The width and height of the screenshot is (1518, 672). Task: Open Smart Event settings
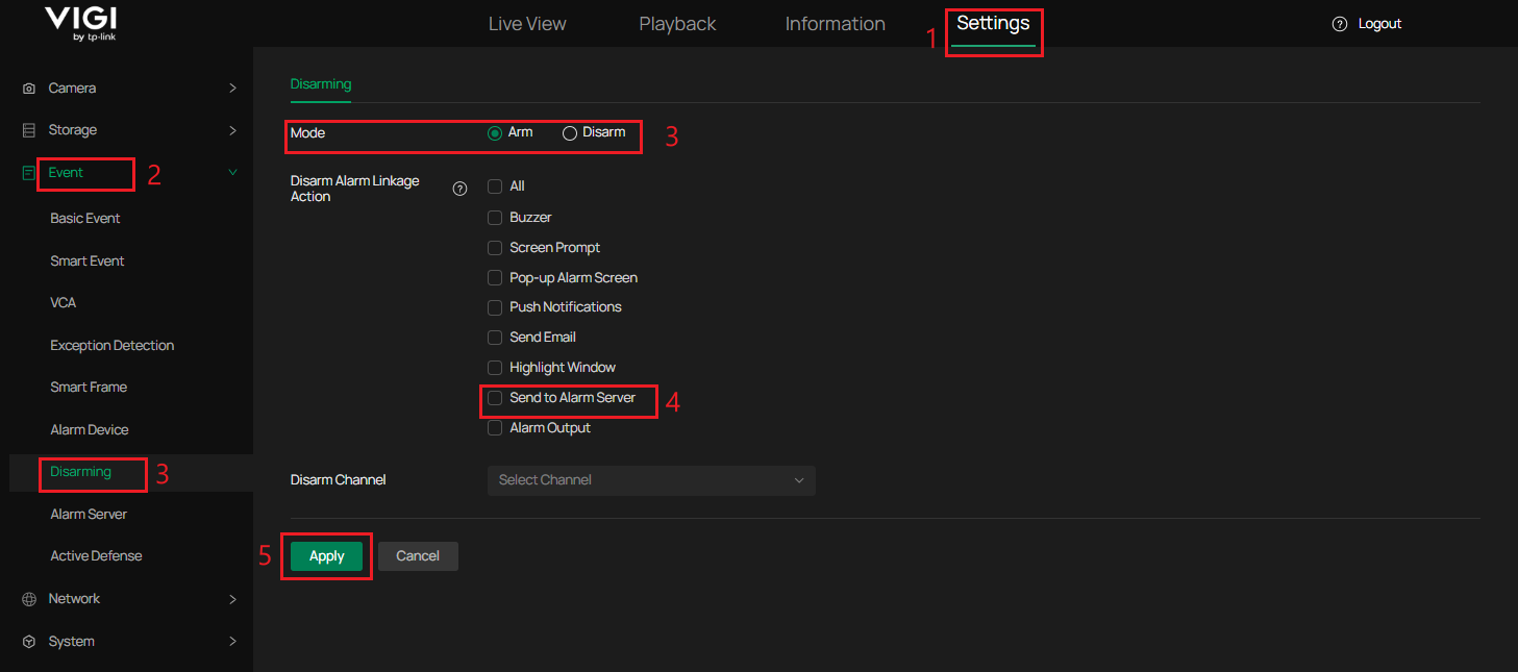coord(87,261)
